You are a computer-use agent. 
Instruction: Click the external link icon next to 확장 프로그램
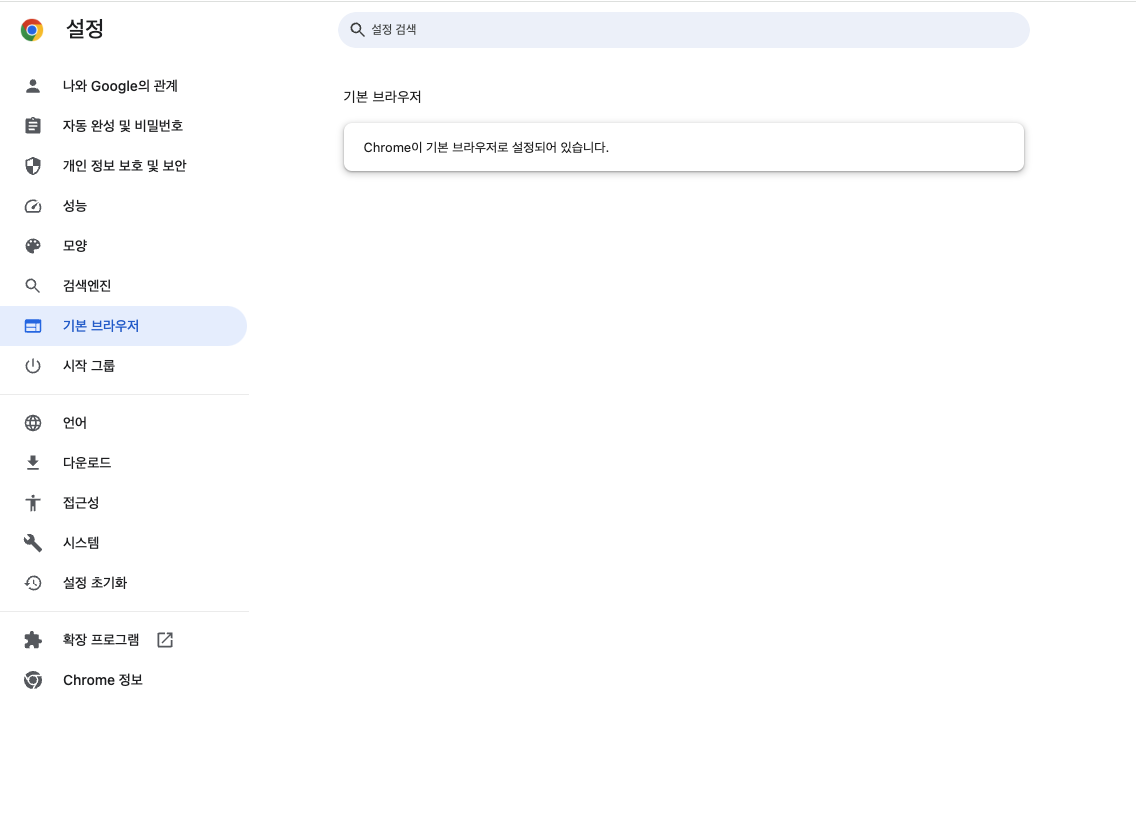(x=165, y=640)
